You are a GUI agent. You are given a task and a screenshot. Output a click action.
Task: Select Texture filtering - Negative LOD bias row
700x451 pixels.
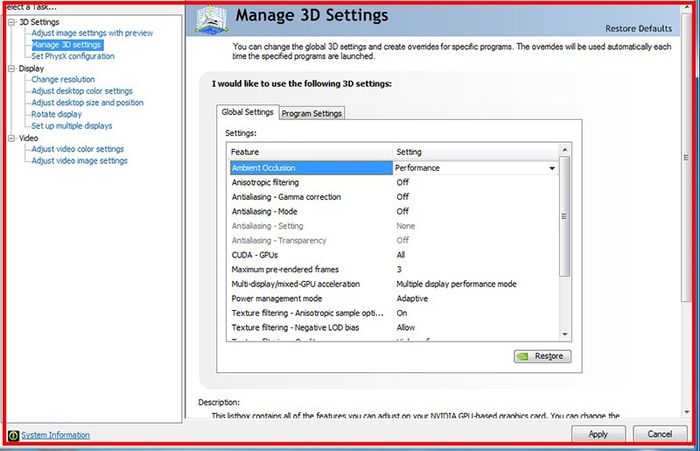[394, 327]
